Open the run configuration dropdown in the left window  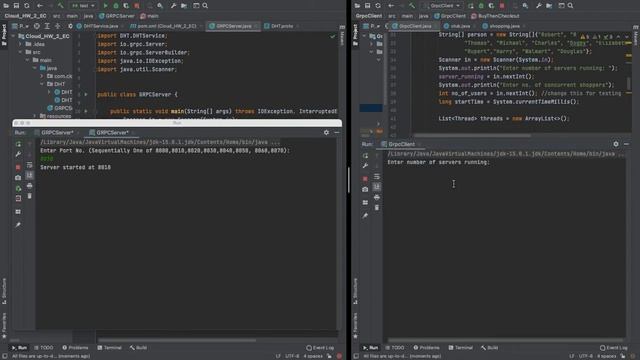tap(83, 6)
